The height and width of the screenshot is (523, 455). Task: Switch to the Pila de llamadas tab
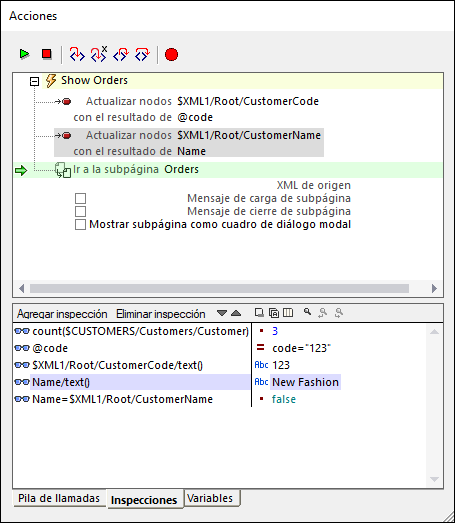pyautogui.click(x=59, y=498)
